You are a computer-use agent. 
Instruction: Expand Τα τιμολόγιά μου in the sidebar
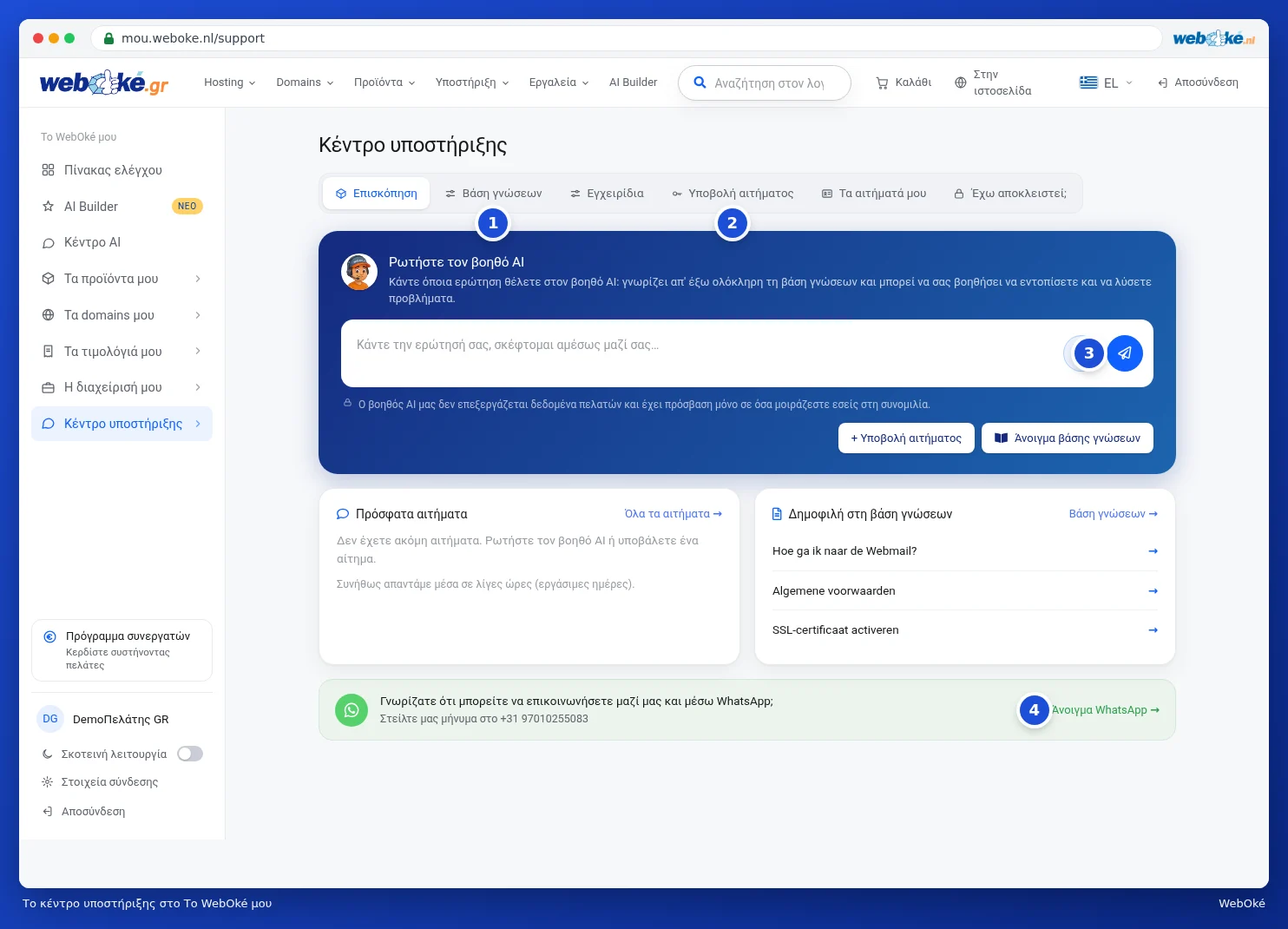(122, 352)
